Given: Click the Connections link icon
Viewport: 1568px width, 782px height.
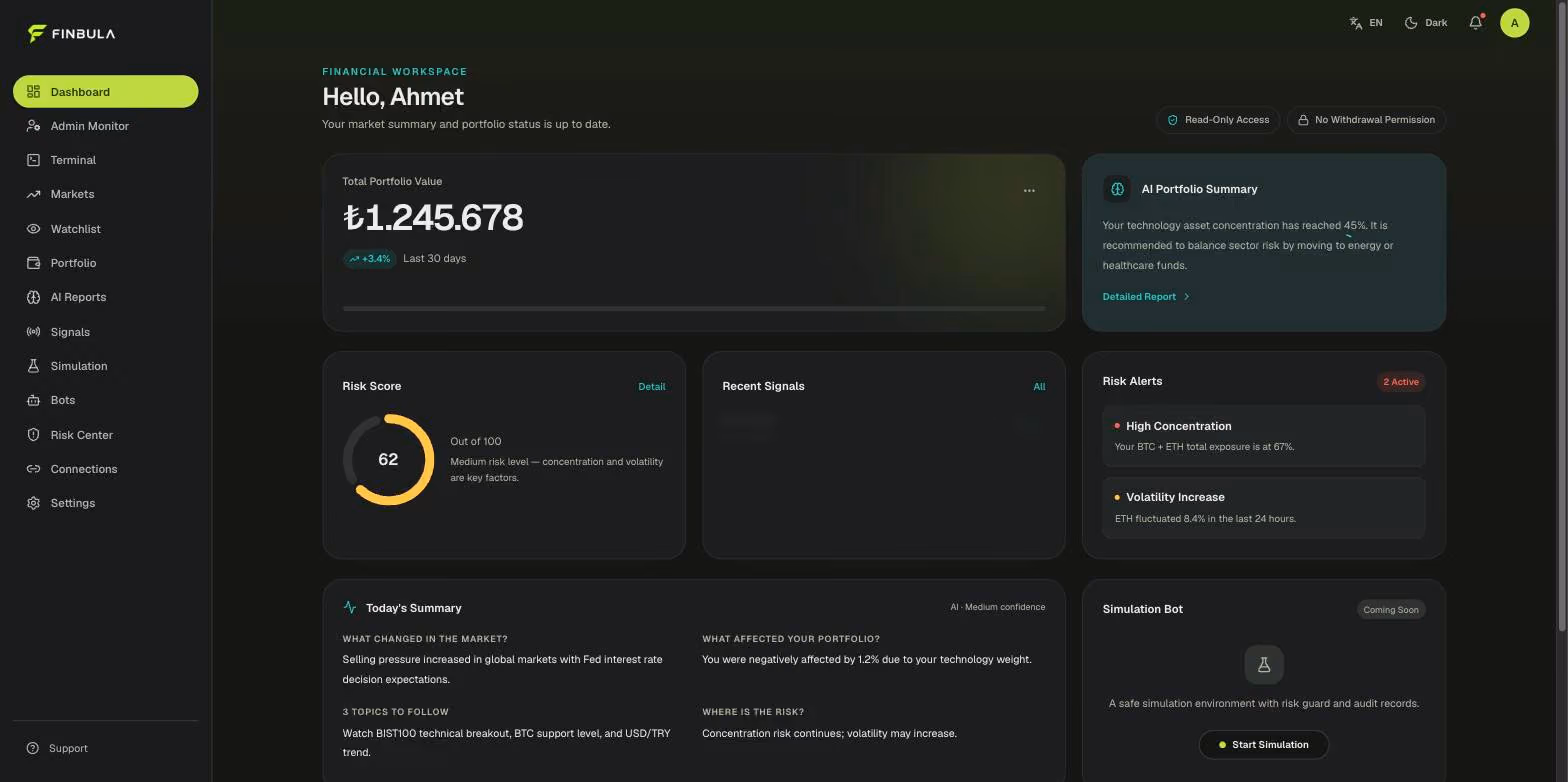Looking at the screenshot, I should pyautogui.click(x=33, y=469).
